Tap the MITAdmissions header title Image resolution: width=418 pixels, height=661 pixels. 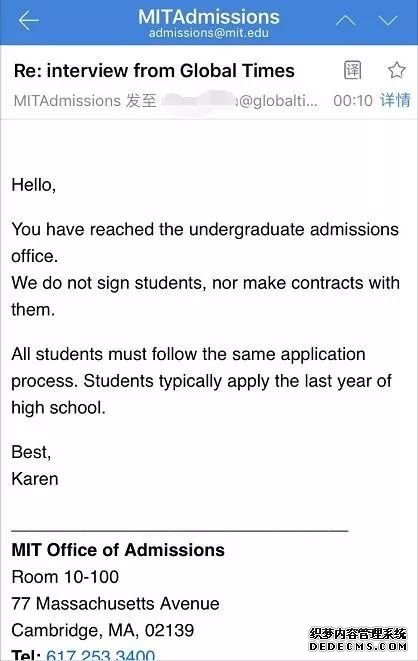(x=209, y=17)
